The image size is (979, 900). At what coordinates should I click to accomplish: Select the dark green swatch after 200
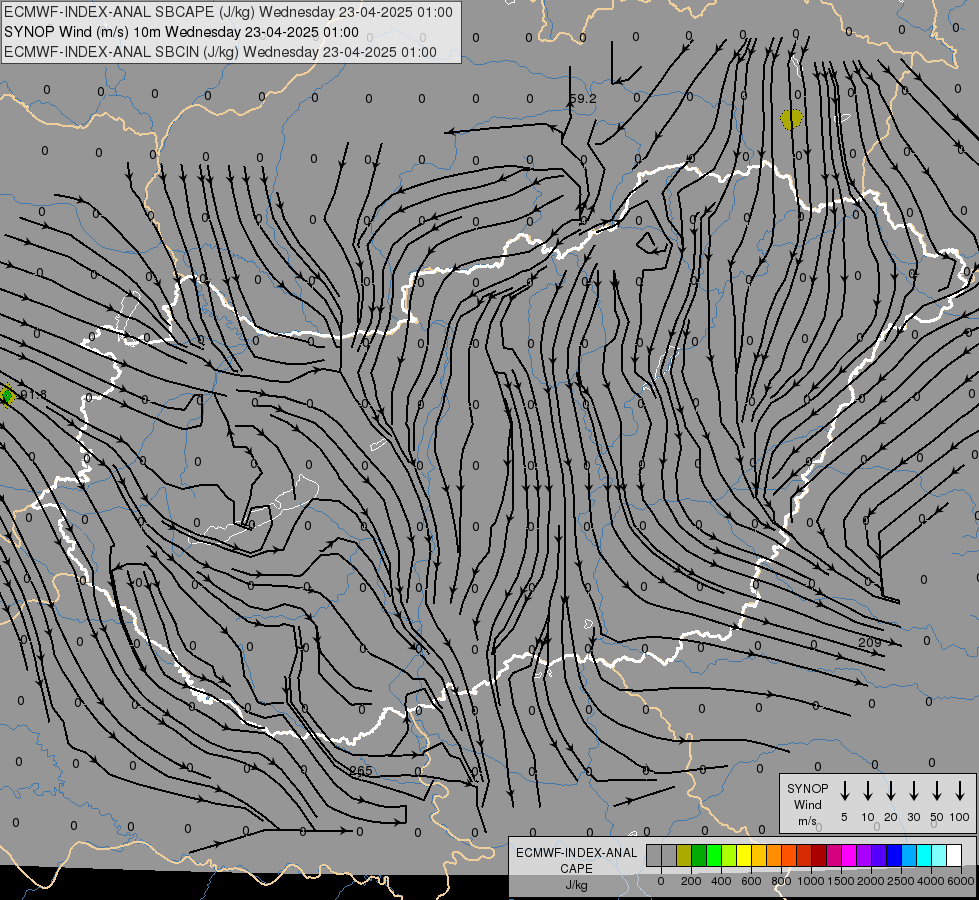699,855
